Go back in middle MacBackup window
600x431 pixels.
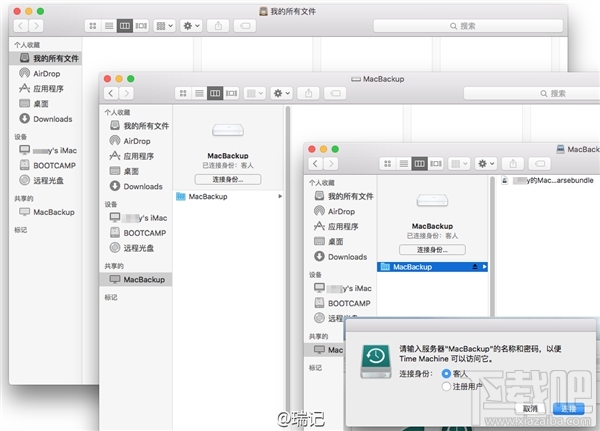pos(111,93)
